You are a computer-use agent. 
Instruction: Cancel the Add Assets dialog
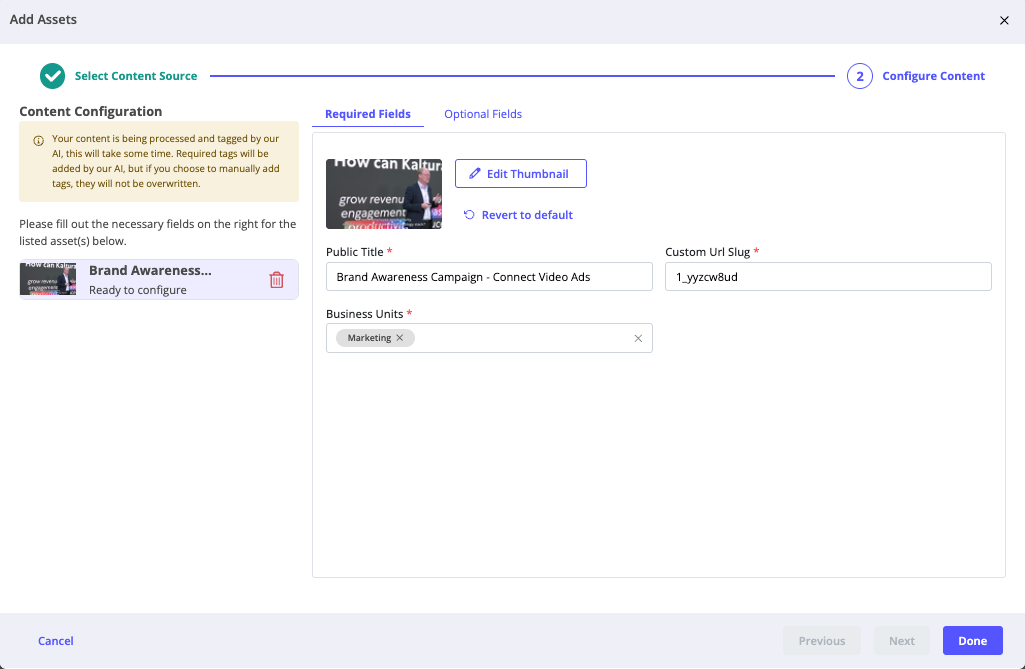point(56,641)
